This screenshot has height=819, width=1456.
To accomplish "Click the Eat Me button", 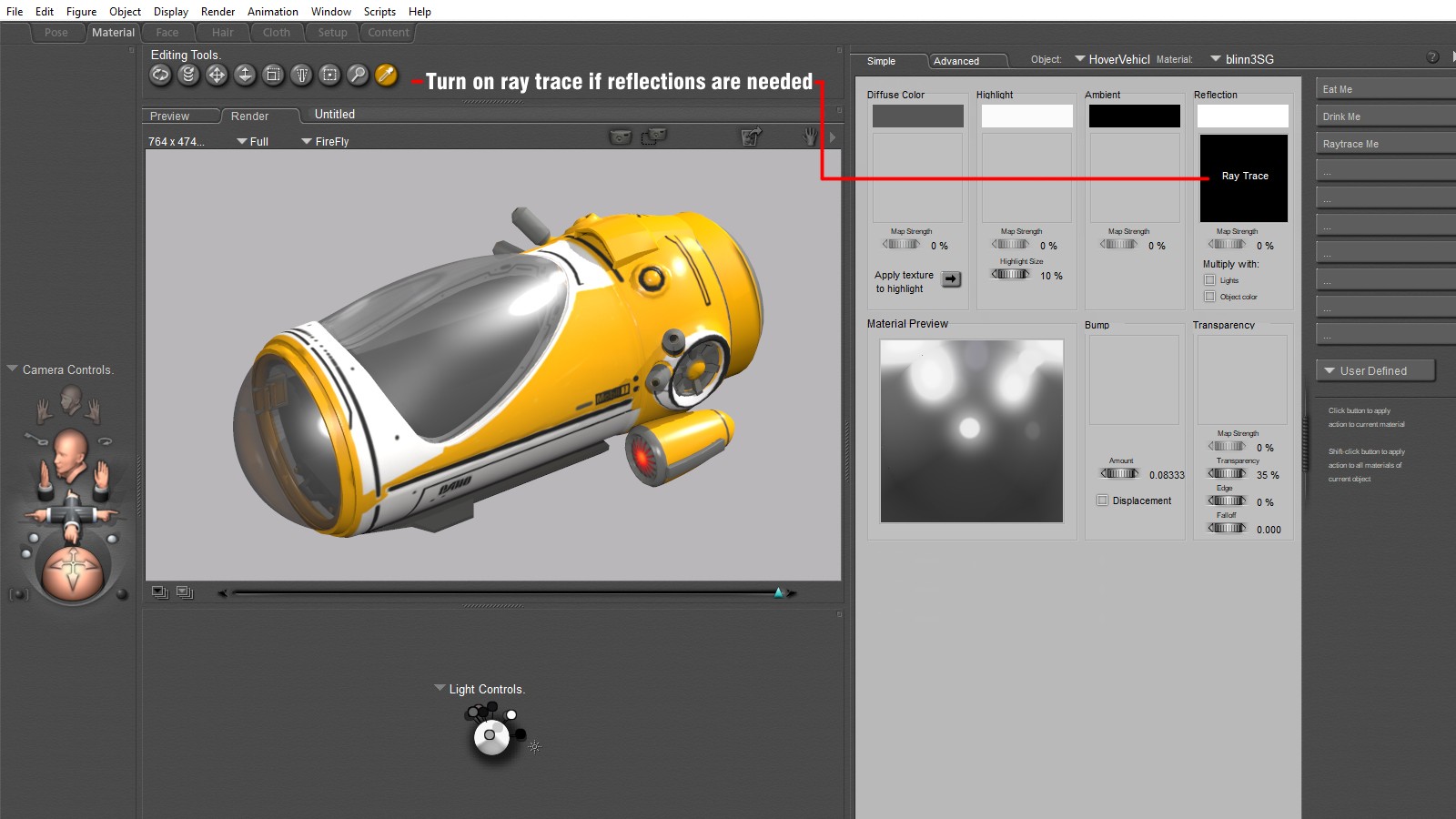I will click(x=1385, y=89).
